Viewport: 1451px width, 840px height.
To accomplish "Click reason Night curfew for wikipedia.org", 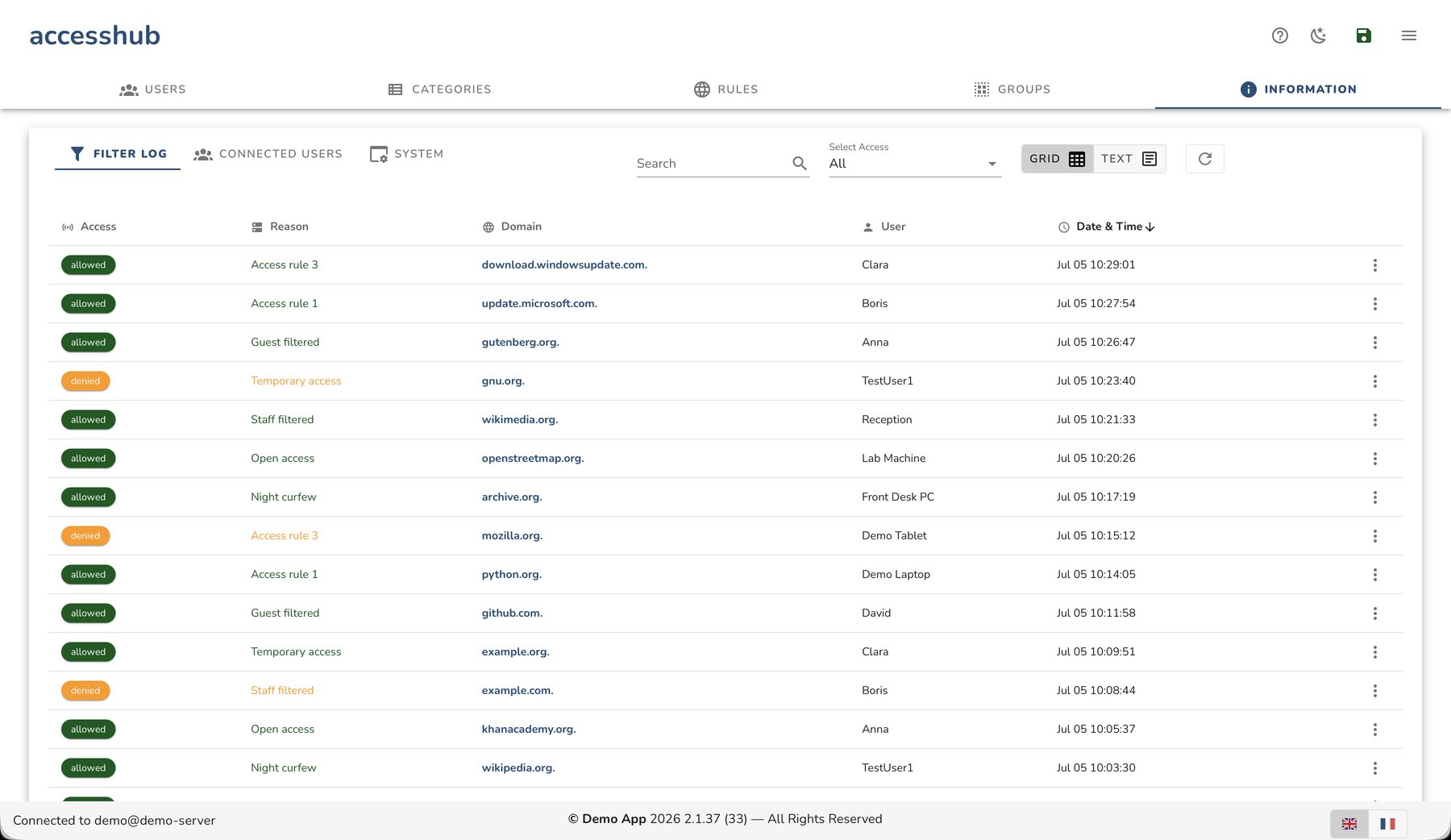I will click(x=284, y=767).
